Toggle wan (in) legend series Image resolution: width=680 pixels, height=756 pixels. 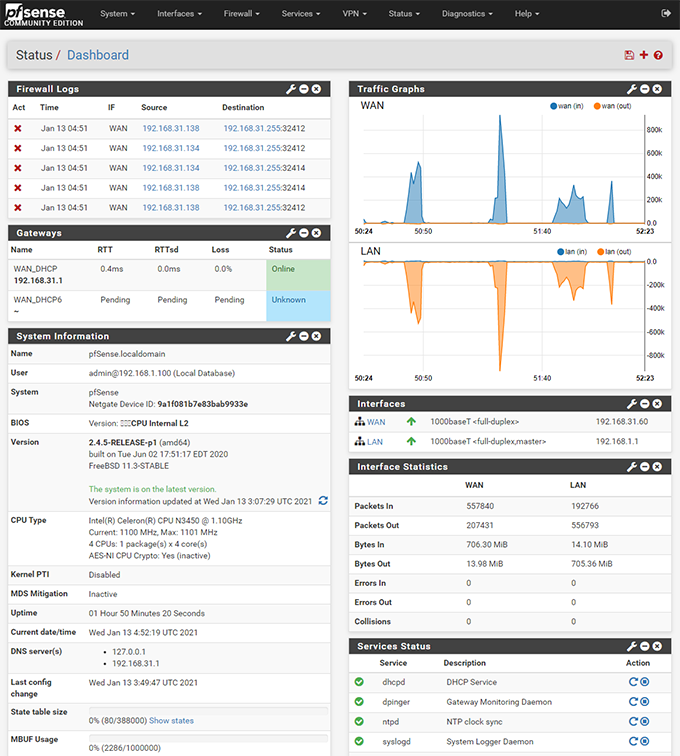click(x=567, y=106)
